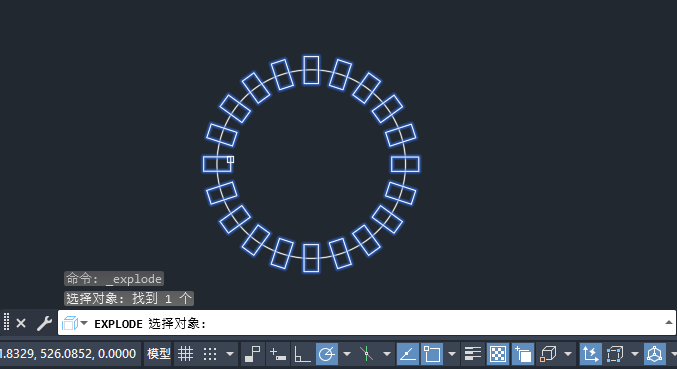Screen dimensions: 677x369
Task: Disable 2D object snap
Action: pos(432,354)
